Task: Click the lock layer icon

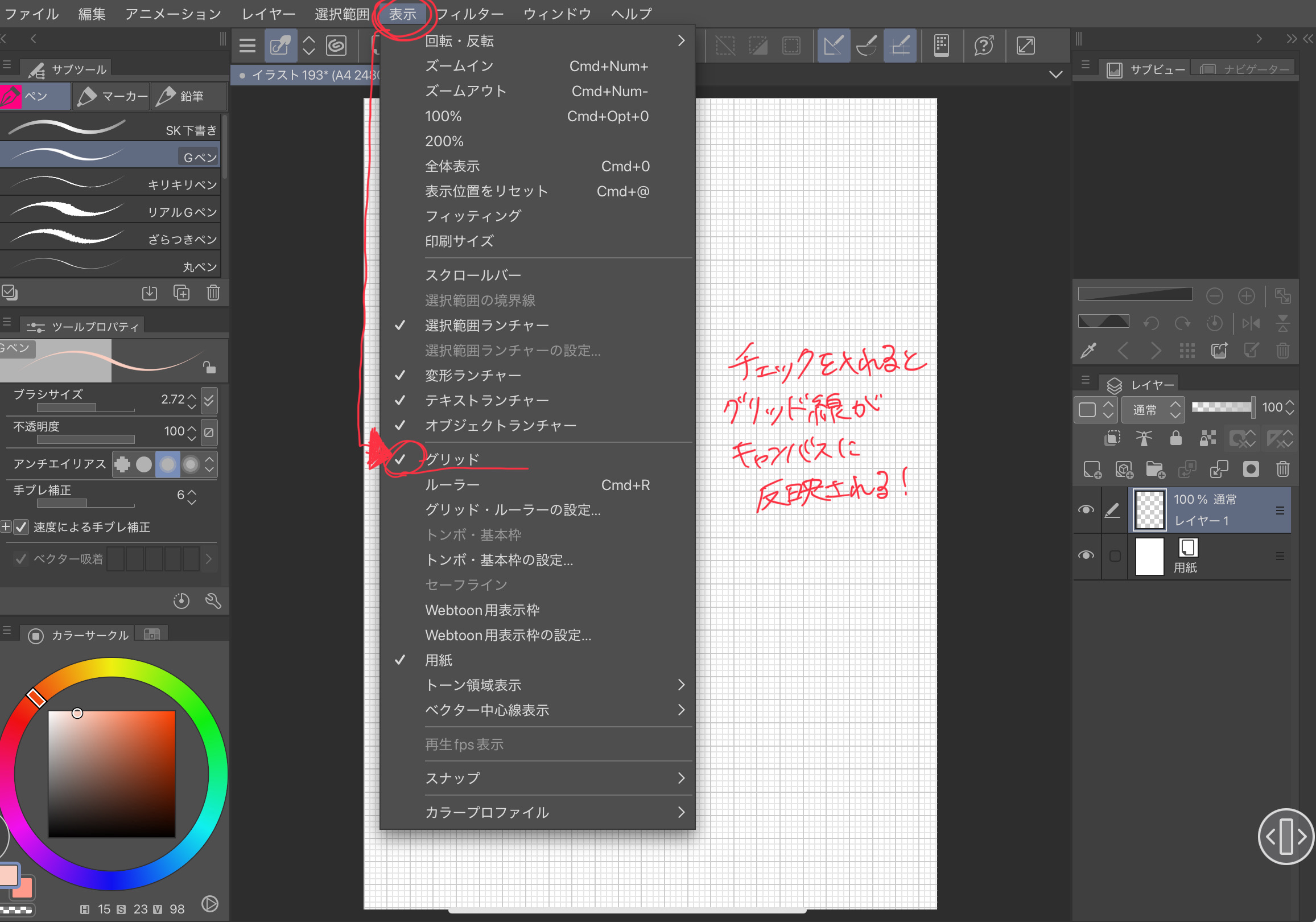Action: (x=1175, y=439)
